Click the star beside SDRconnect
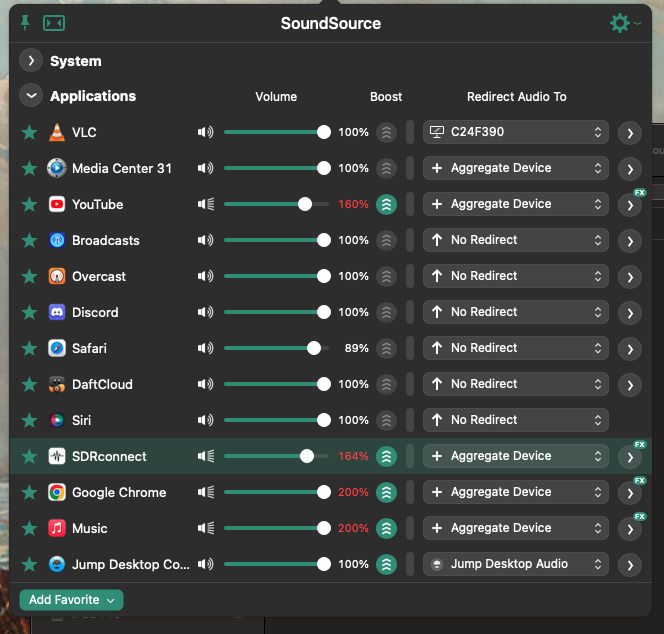This screenshot has height=634, width=664. point(29,456)
